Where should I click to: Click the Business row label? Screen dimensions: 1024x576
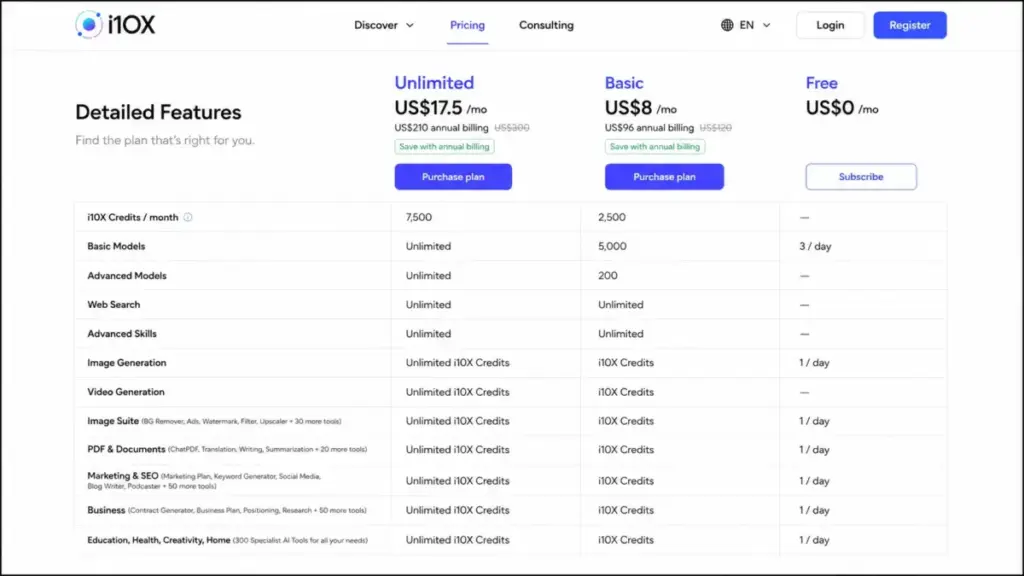[106, 510]
